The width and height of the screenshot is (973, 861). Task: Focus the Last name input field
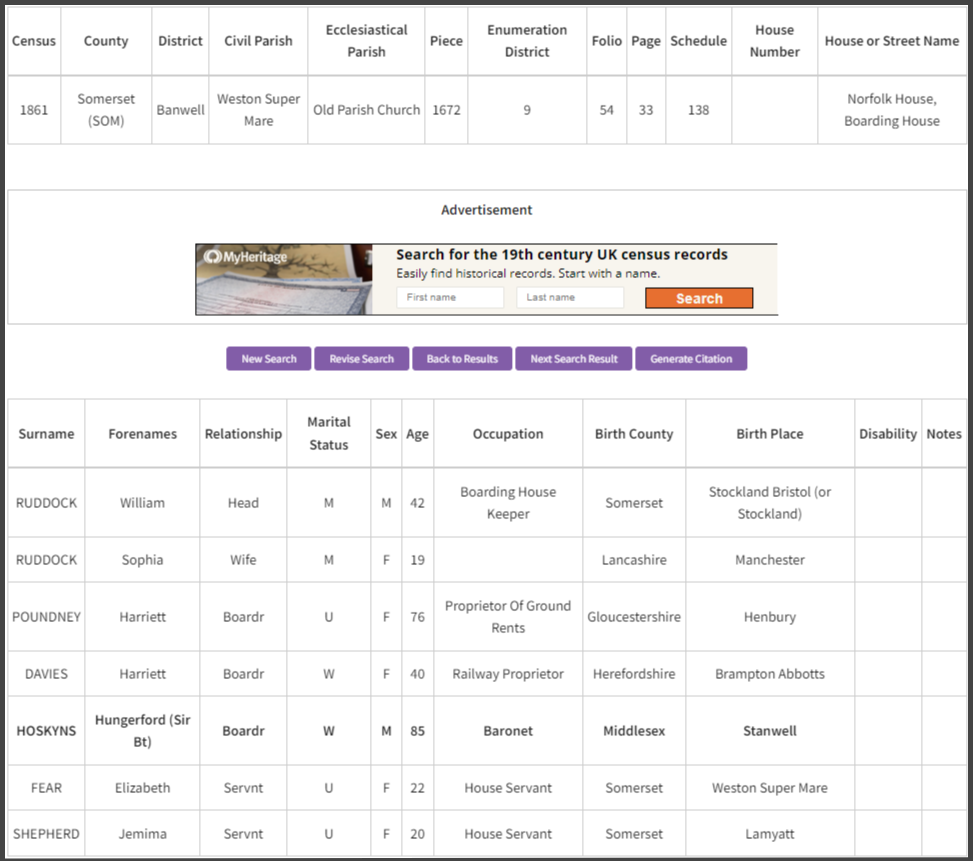pos(570,297)
